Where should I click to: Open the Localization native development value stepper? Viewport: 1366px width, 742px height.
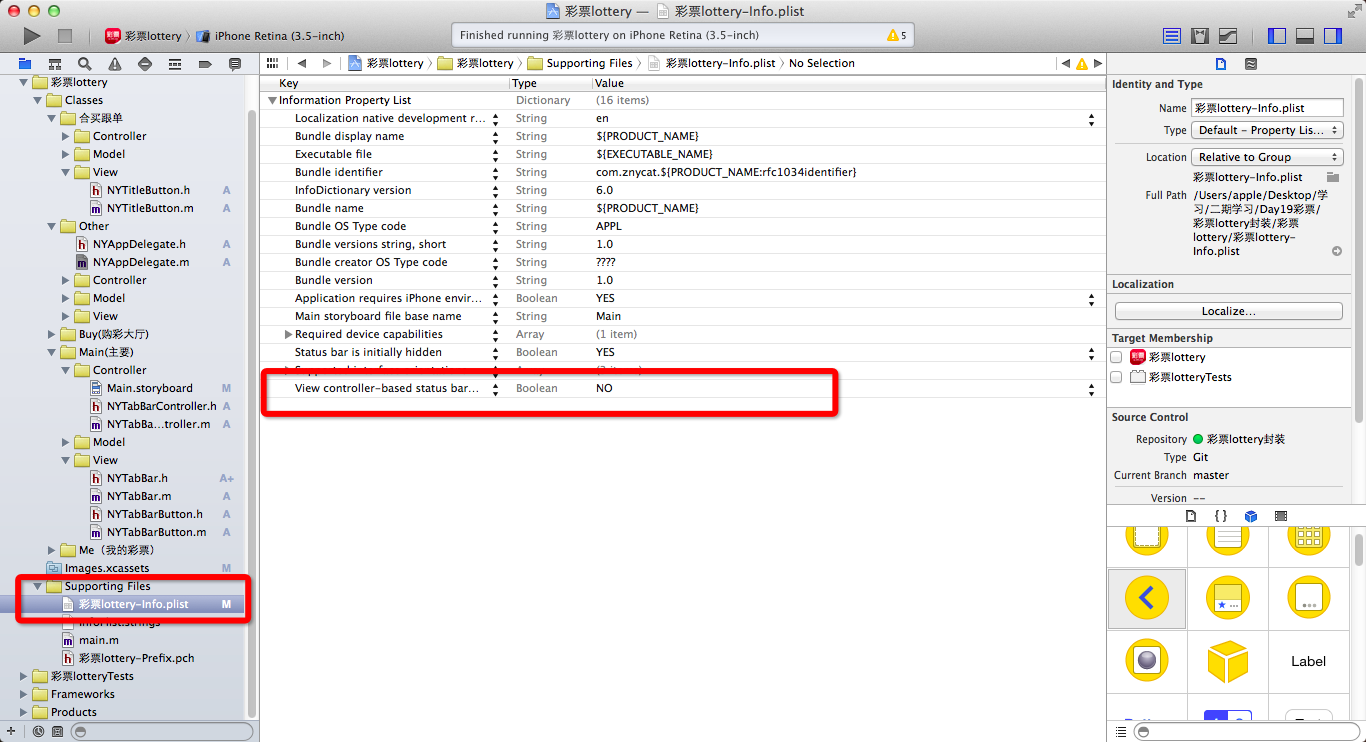tap(1091, 118)
